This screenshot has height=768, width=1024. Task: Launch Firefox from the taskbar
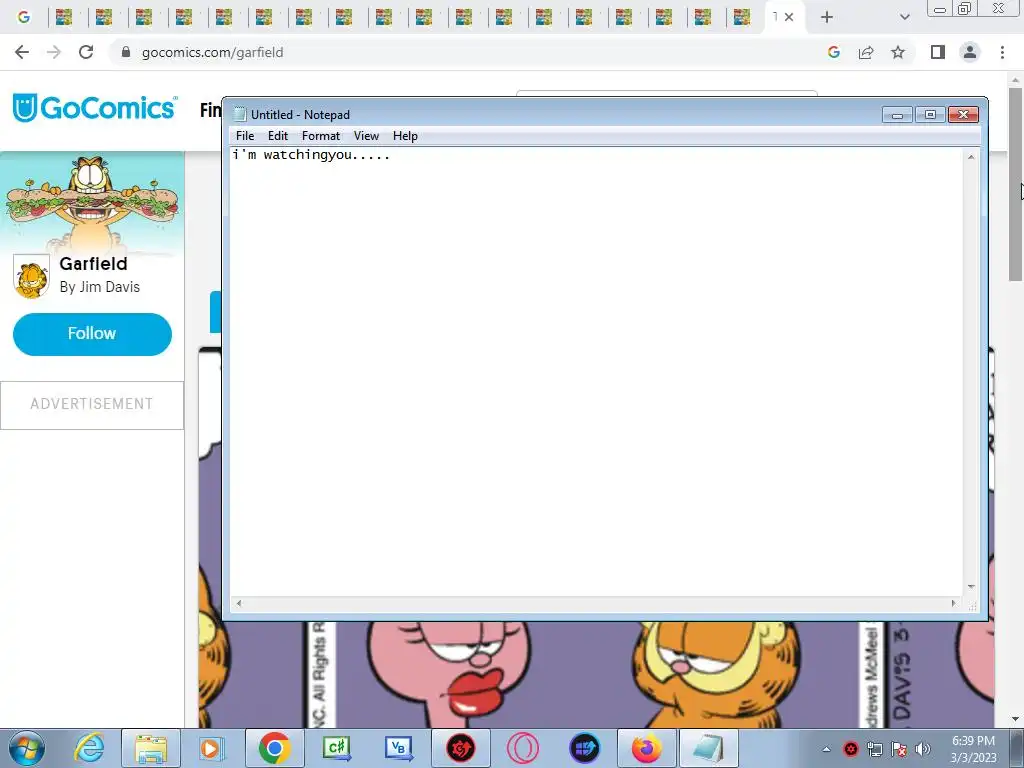647,748
